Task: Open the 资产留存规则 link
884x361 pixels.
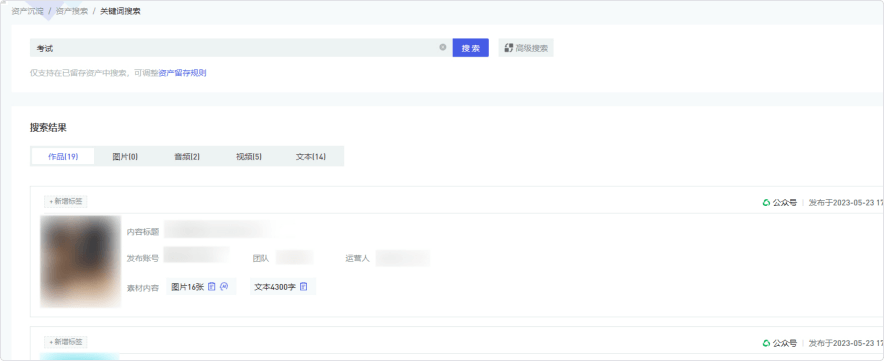Action: click(182, 73)
